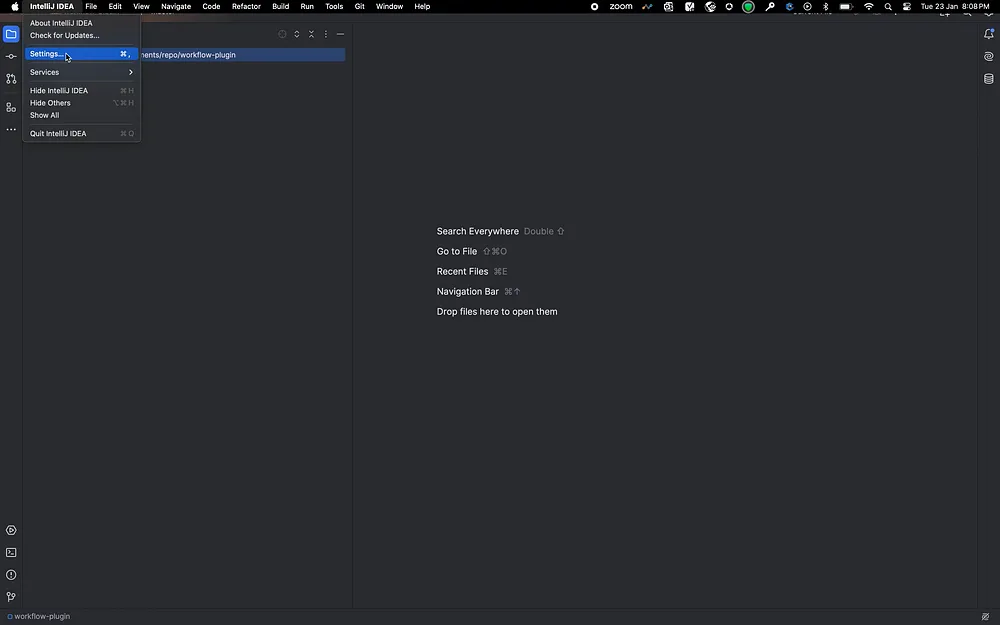Open the Git tool window icon
Screen dimensions: 1000x625
pos(11,598)
